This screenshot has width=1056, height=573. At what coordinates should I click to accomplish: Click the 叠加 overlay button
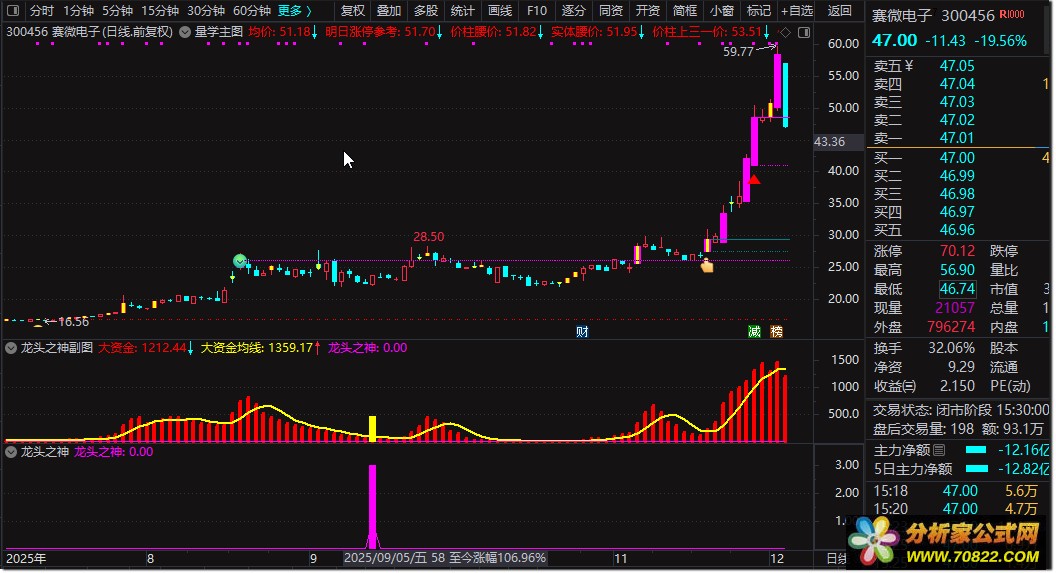tap(389, 11)
